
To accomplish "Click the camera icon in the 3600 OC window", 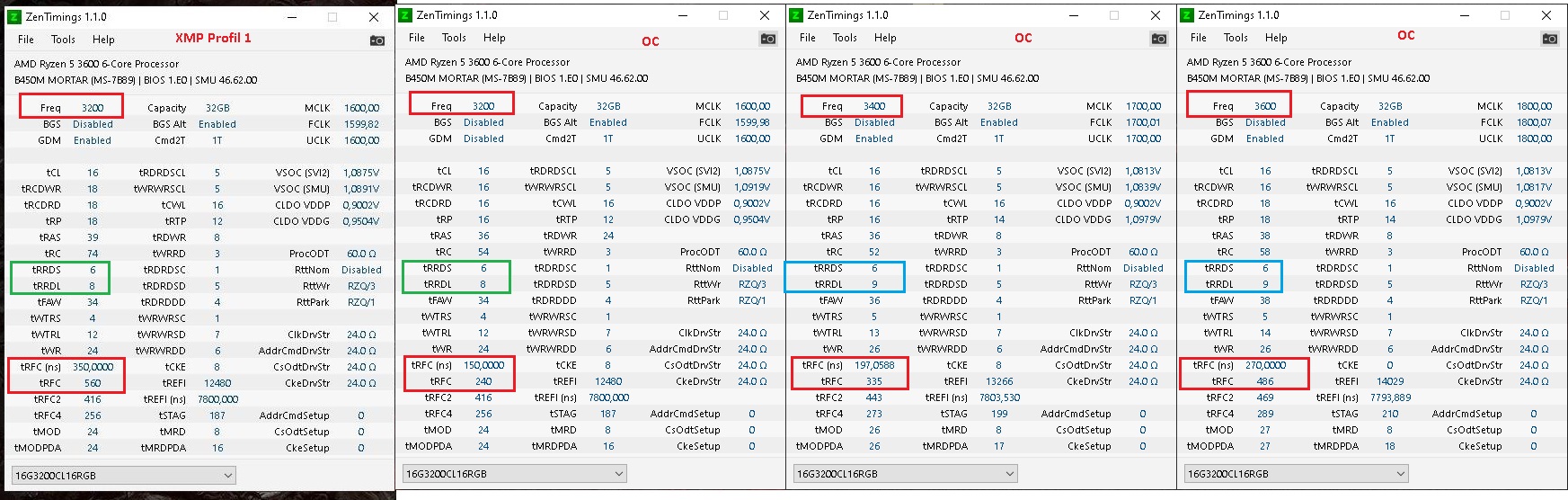I will [x=1550, y=39].
